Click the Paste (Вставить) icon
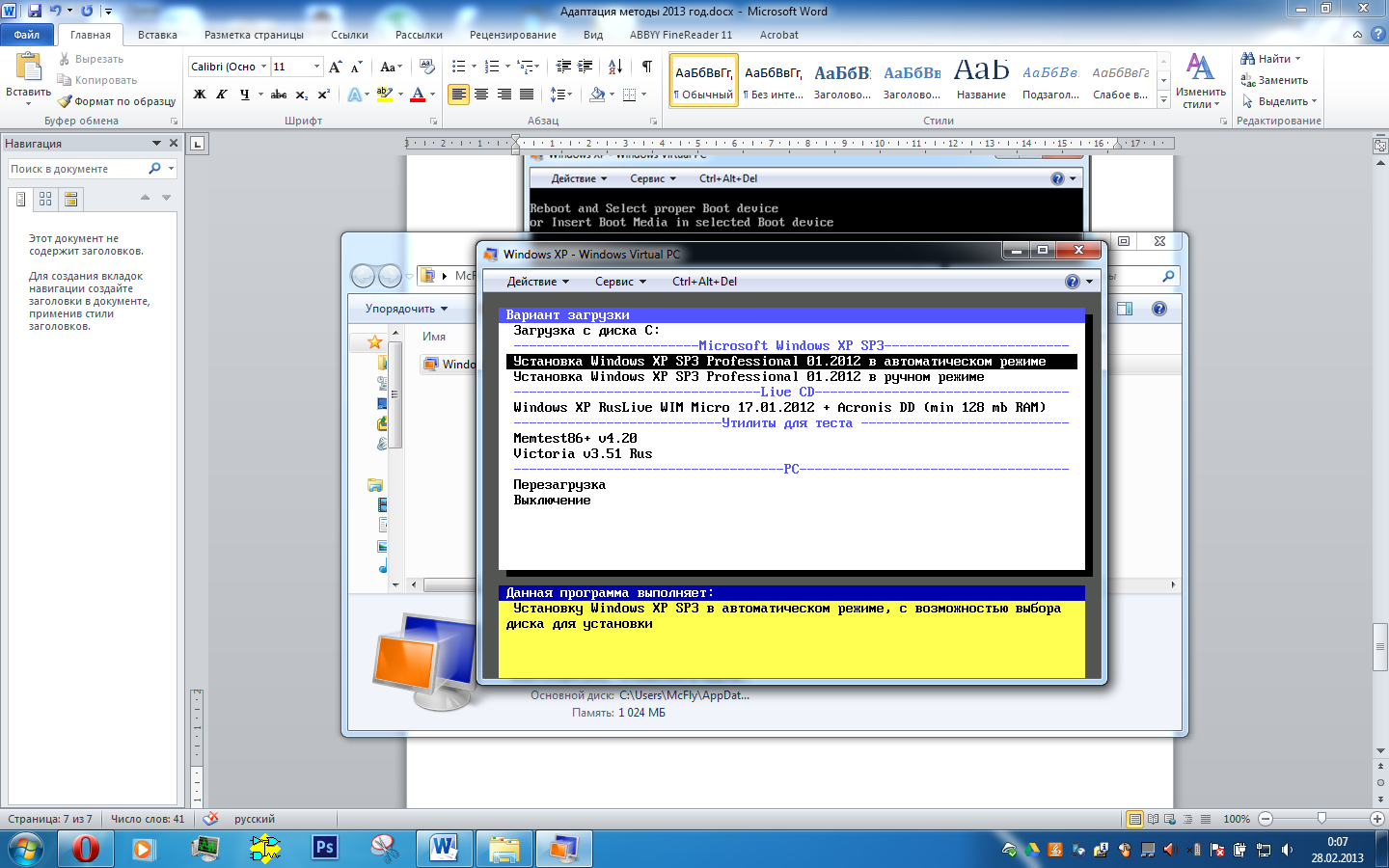This screenshot has width=1389, height=868. (x=29, y=68)
